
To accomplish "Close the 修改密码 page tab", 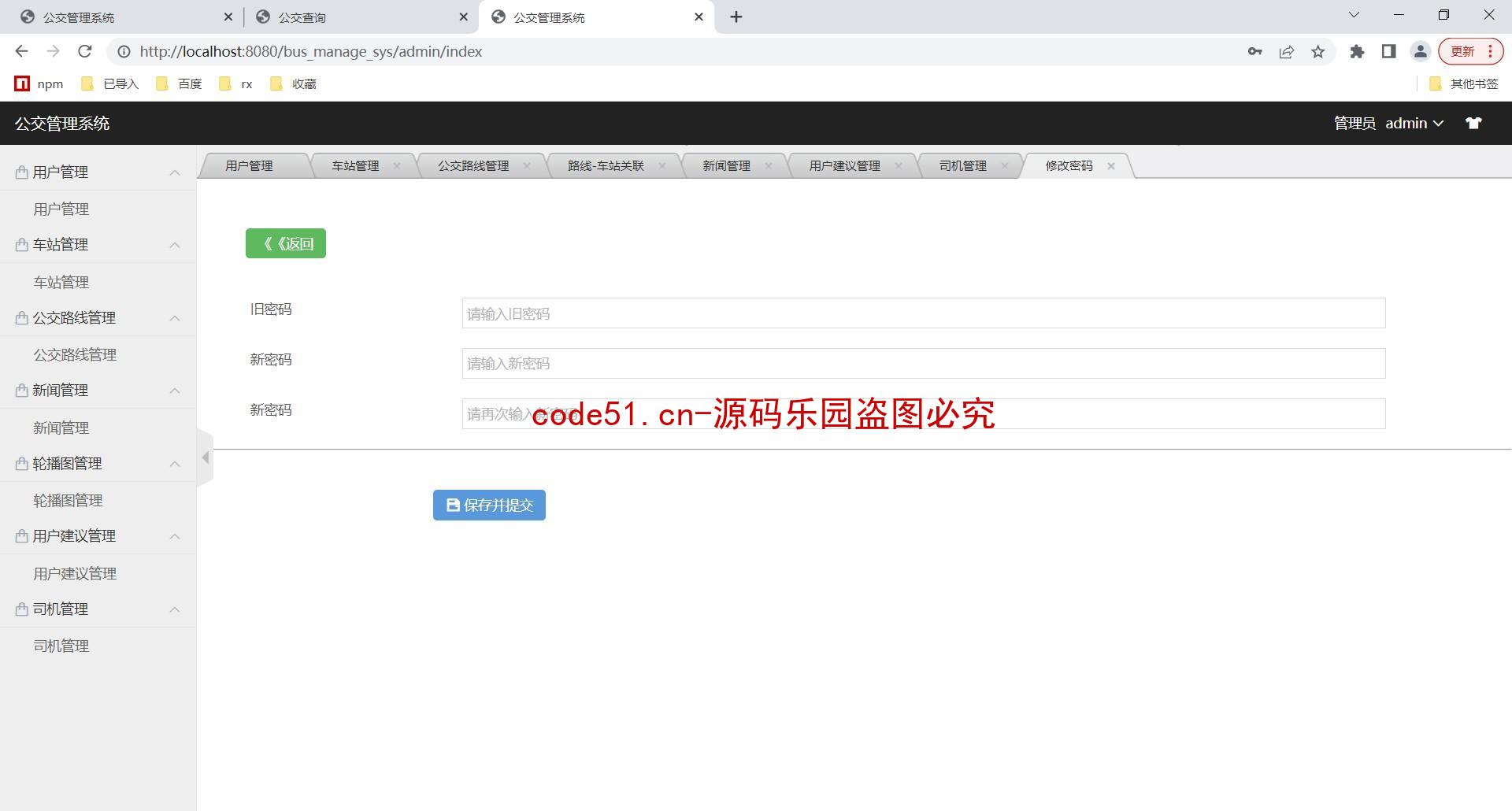I will 1111,165.
